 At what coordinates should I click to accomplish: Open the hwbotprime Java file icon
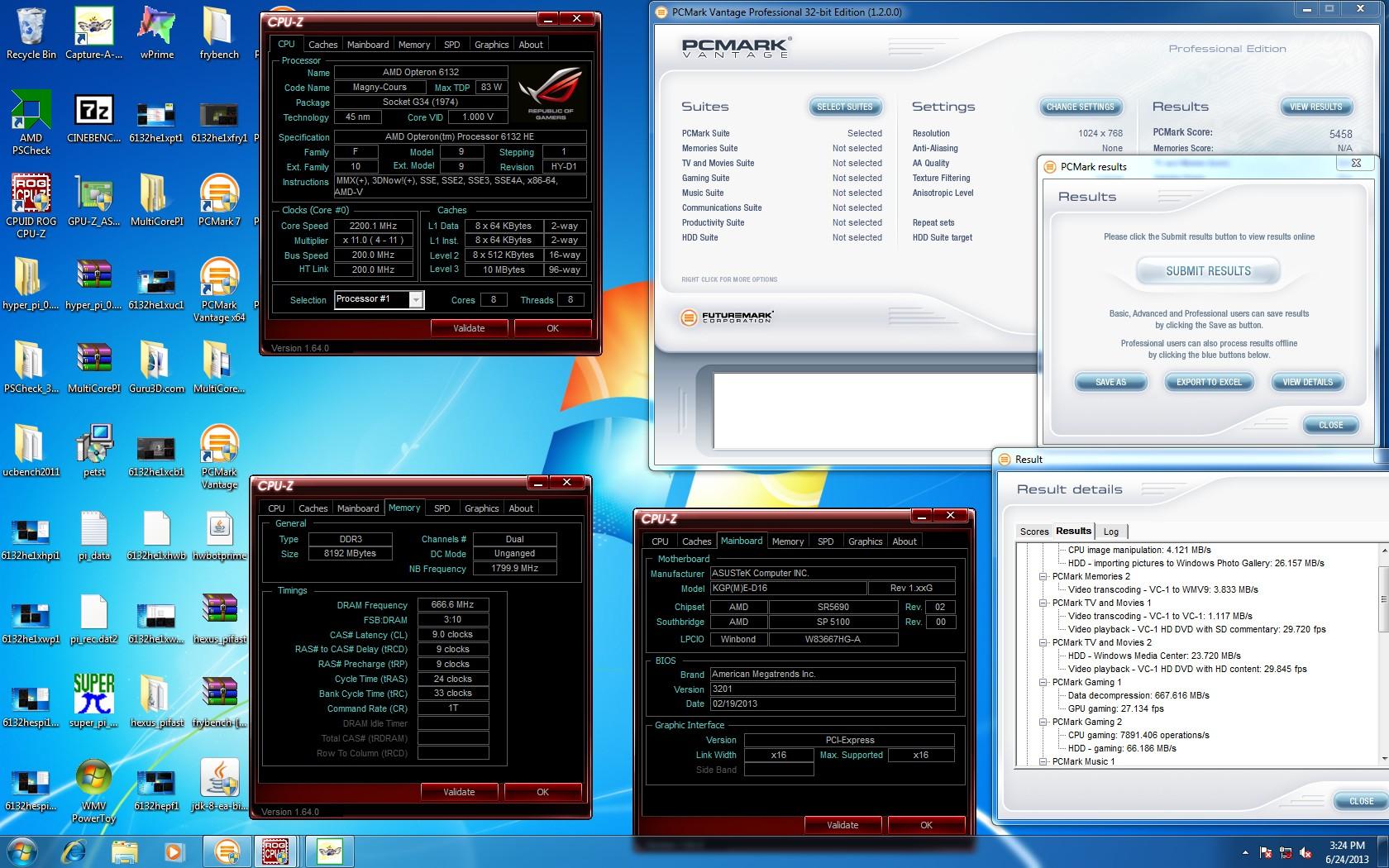pos(219,535)
